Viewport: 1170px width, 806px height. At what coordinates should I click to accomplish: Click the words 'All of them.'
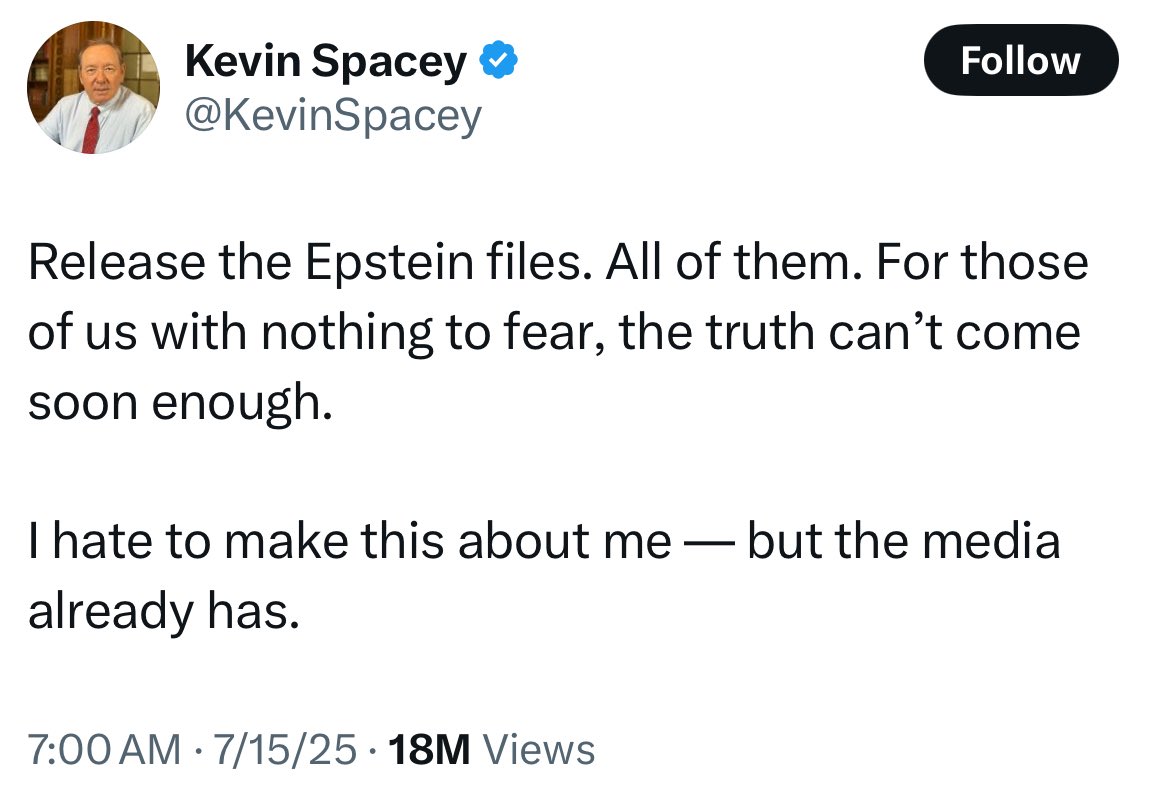click(733, 263)
